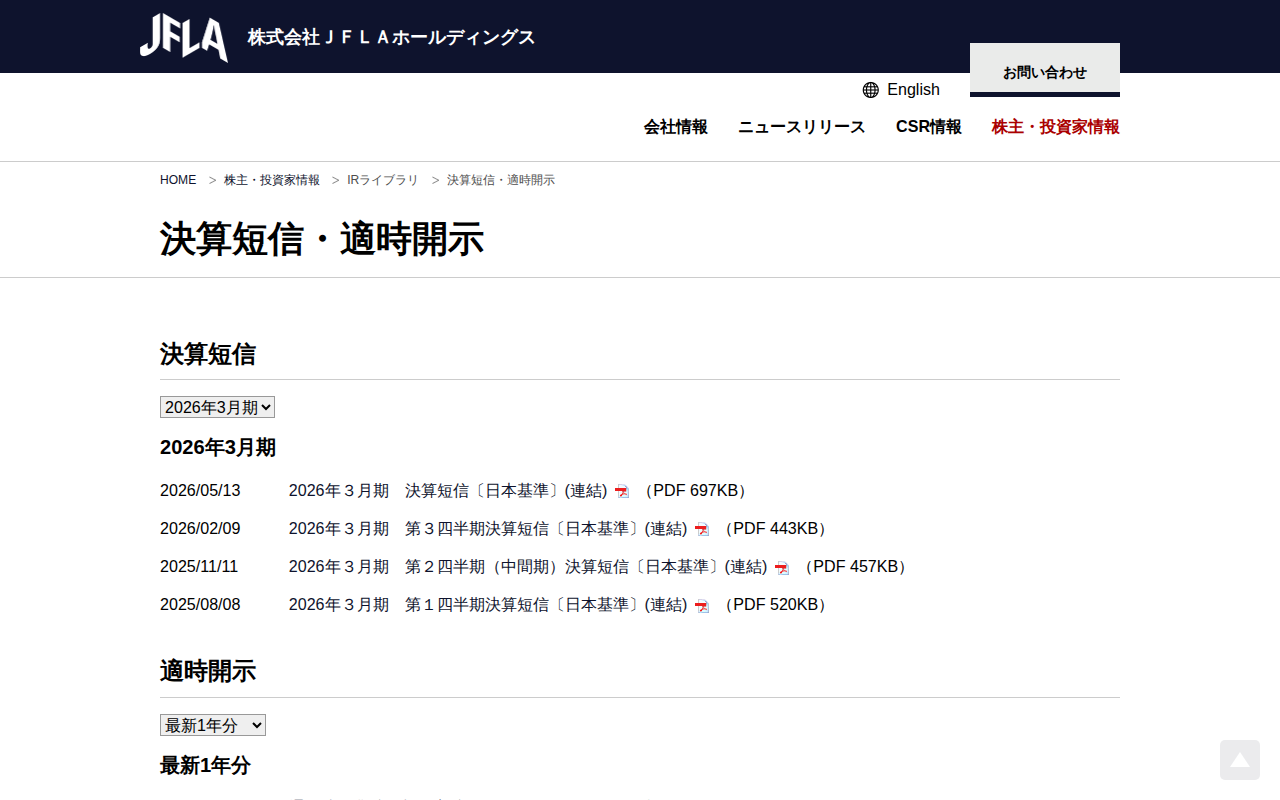Open 2026年3月期 決算短信〔日本基準〕(連結) link

point(448,491)
